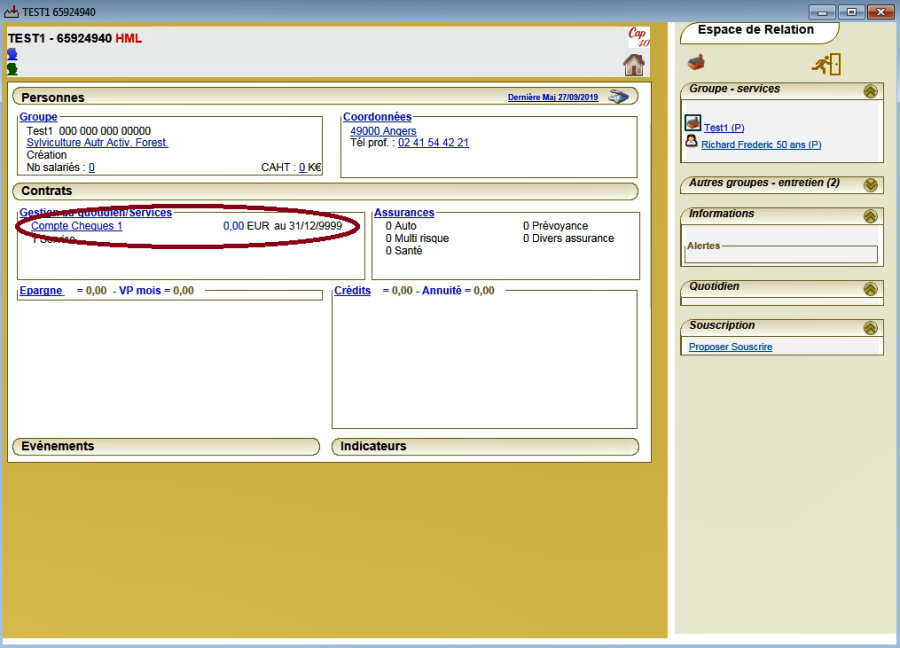
Task: Click the Proposer Souscrire link
Action: pyautogui.click(x=730, y=347)
